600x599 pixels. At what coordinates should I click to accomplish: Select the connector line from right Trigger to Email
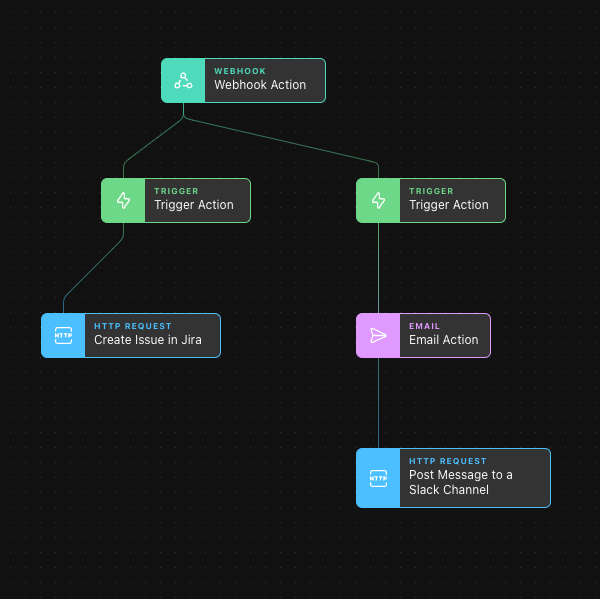(x=378, y=268)
